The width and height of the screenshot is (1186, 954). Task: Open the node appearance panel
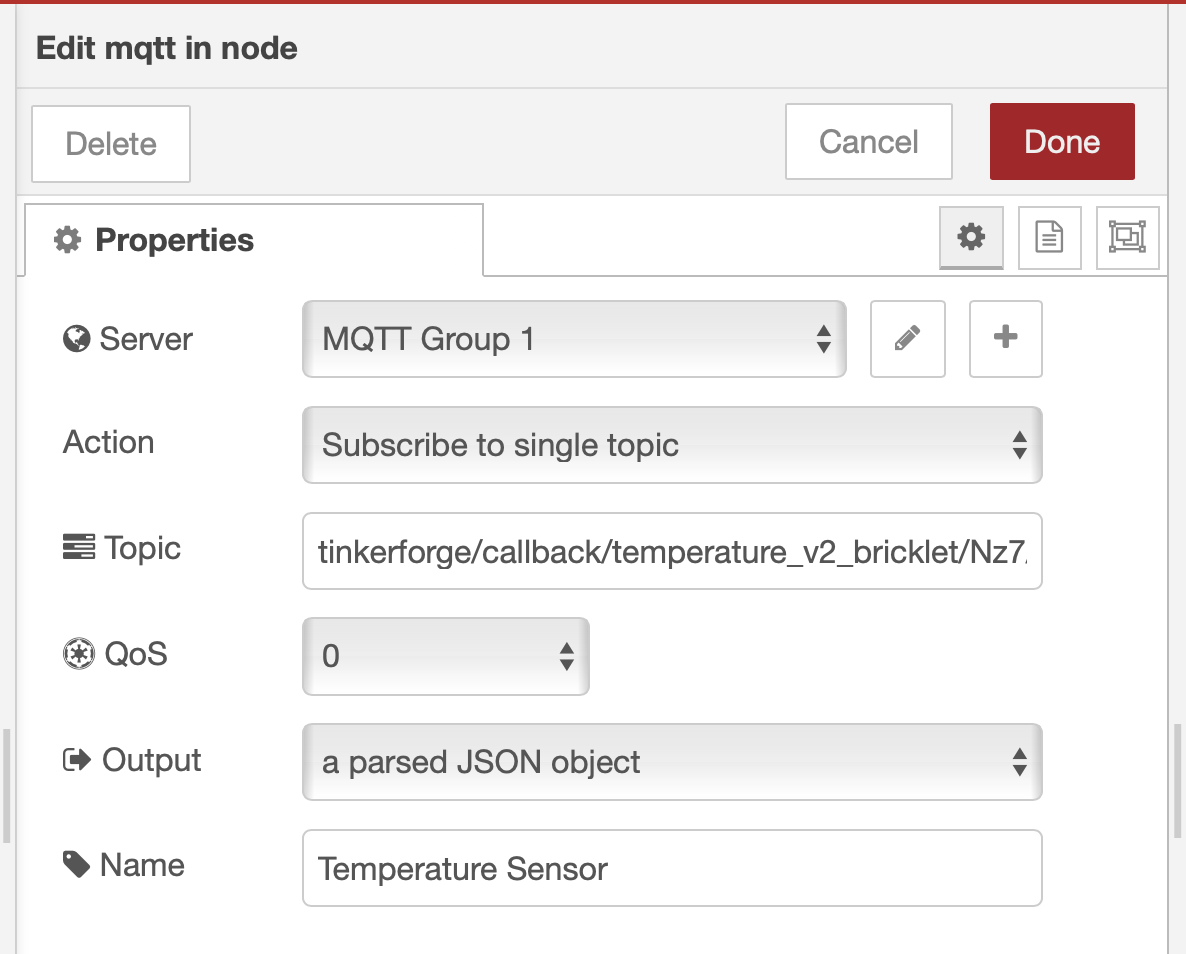tap(1127, 238)
